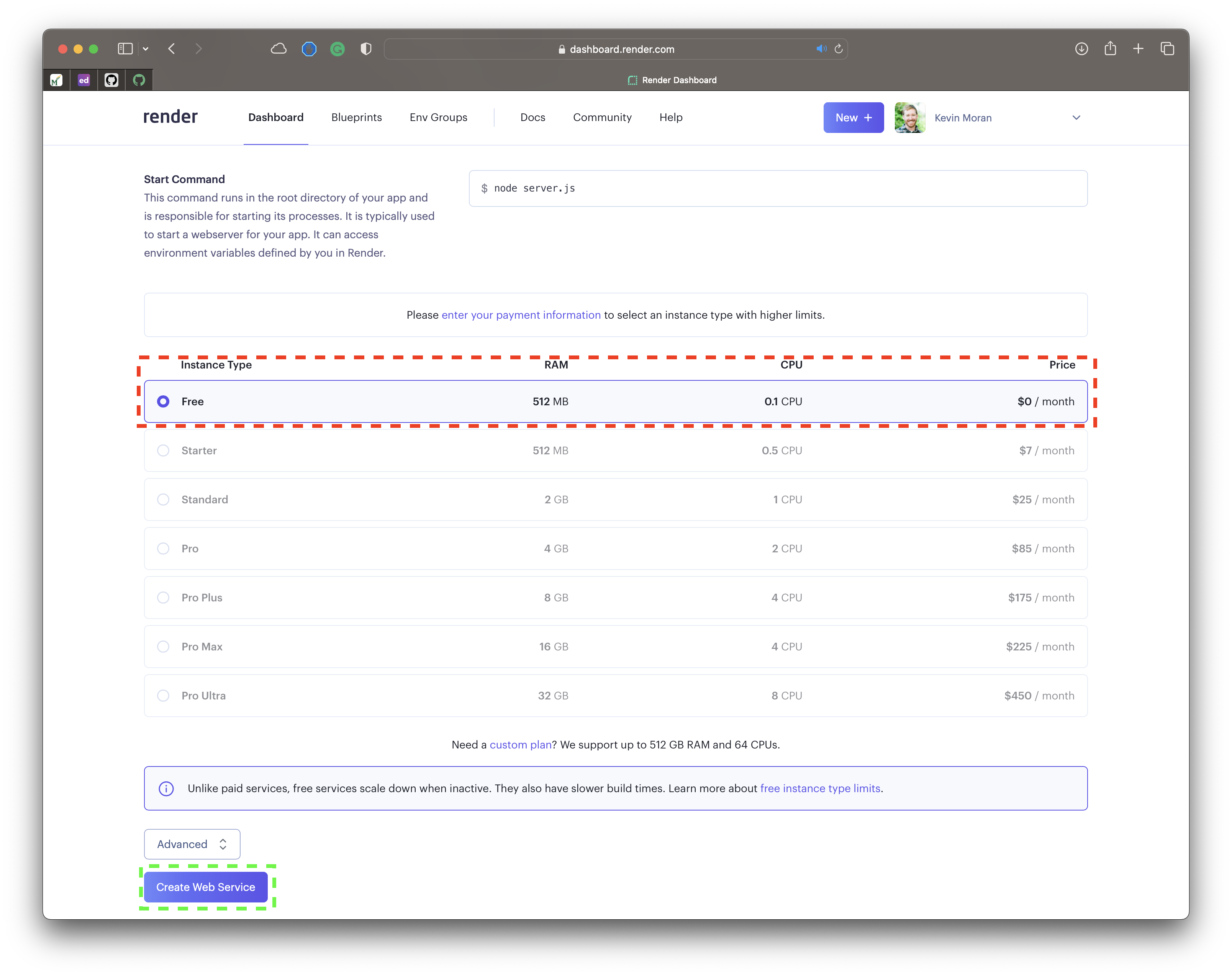The image size is (1232, 976).
Task: Go back with the browser back arrow
Action: click(171, 49)
